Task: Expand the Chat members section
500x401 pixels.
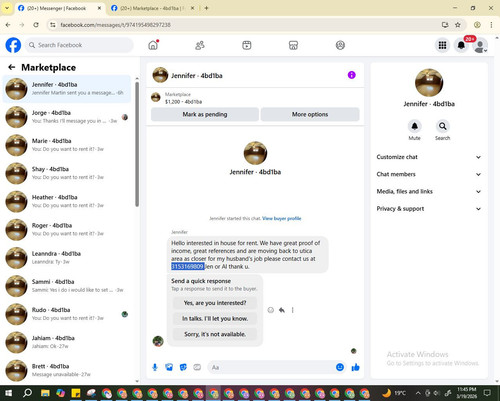Action: (429, 174)
